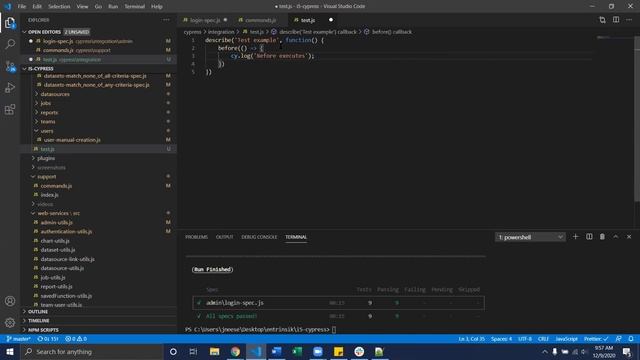Open the powershell terminal selector dropdown
This screenshot has height=360, width=640.
[x=530, y=237]
